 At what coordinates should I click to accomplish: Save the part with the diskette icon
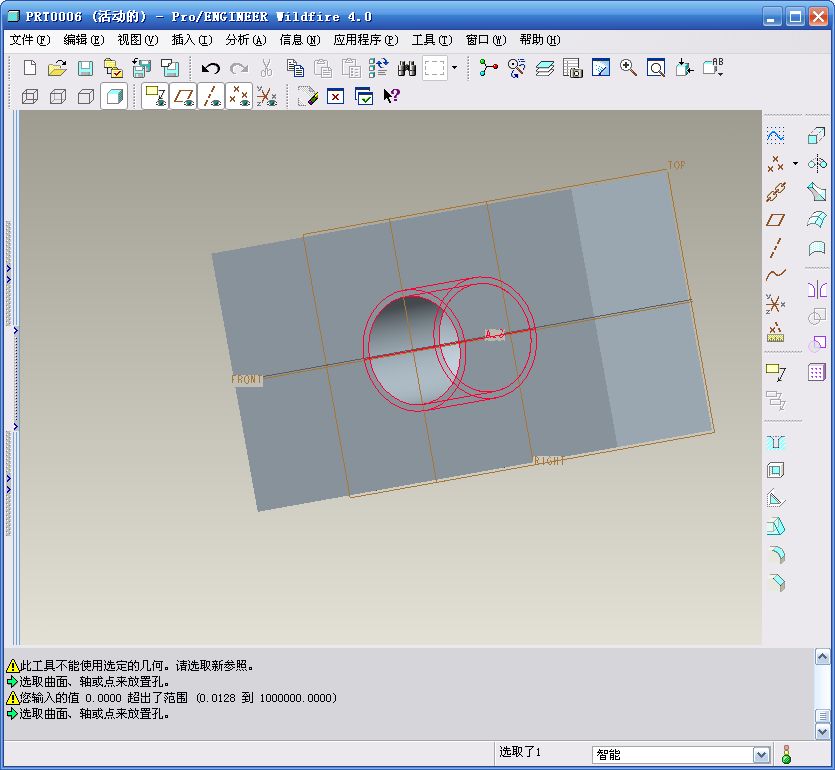[85, 68]
